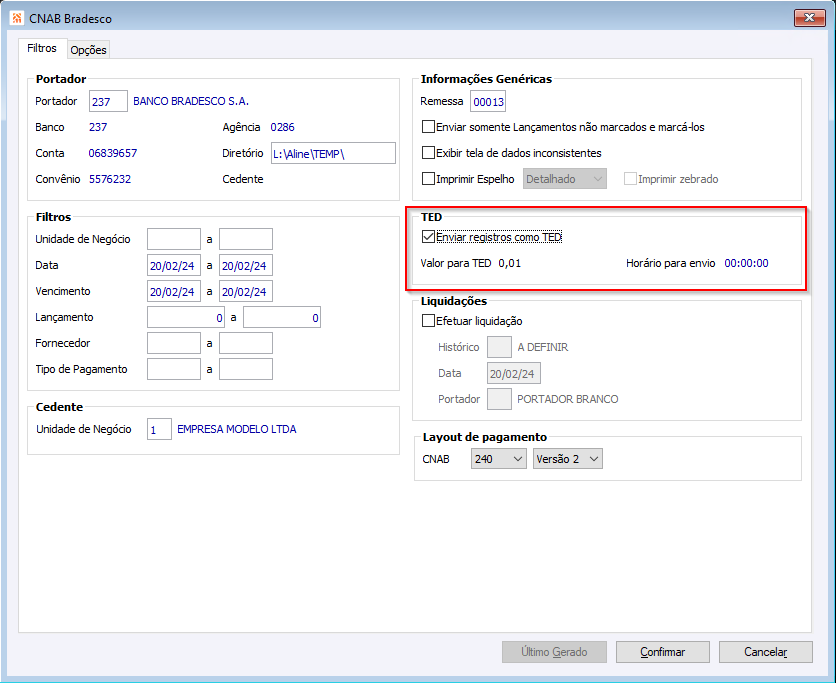Click the Liquidações Data field
The height and width of the screenshot is (683, 836).
[514, 373]
